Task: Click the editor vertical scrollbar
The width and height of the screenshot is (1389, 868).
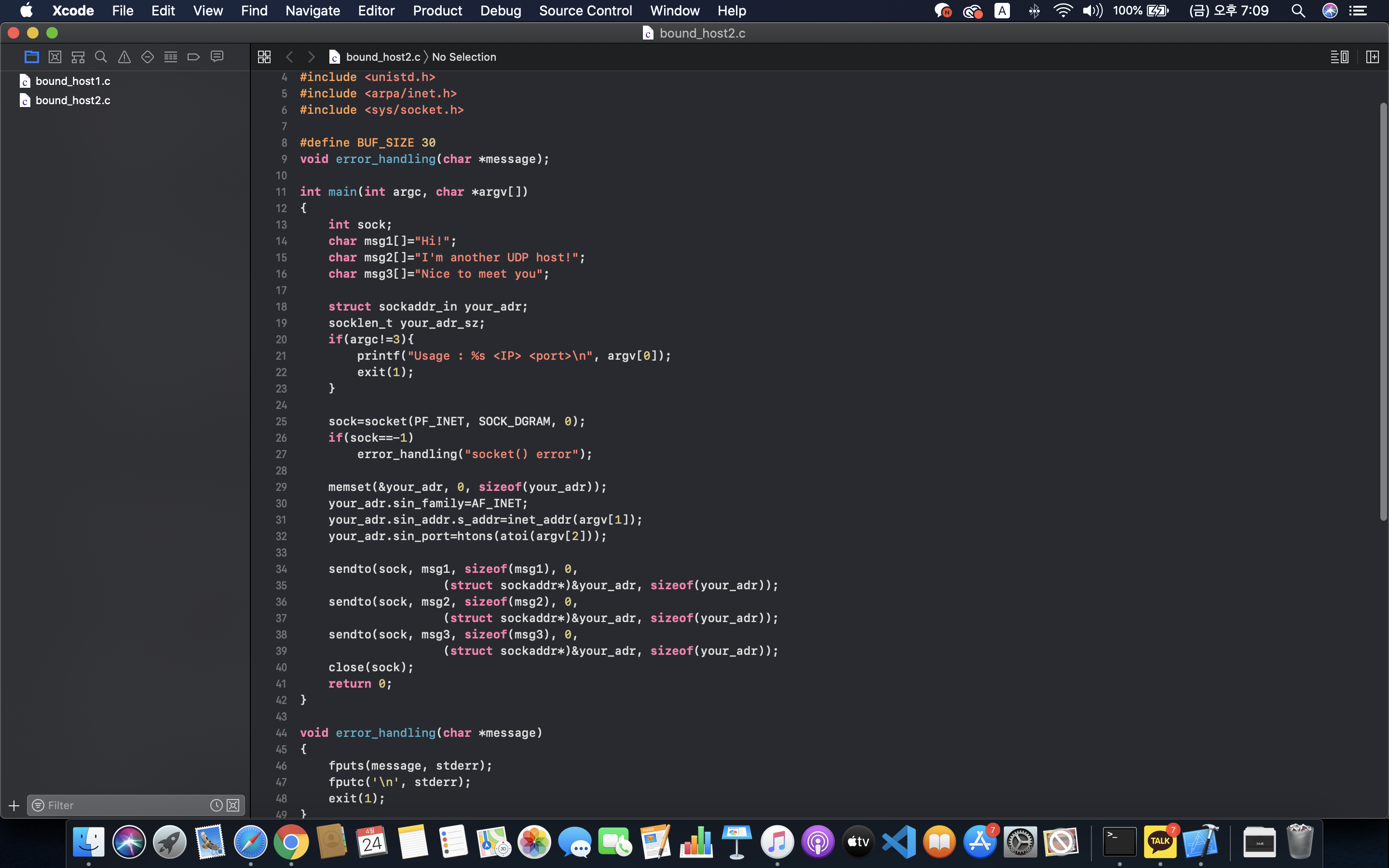Action: 1383,310
